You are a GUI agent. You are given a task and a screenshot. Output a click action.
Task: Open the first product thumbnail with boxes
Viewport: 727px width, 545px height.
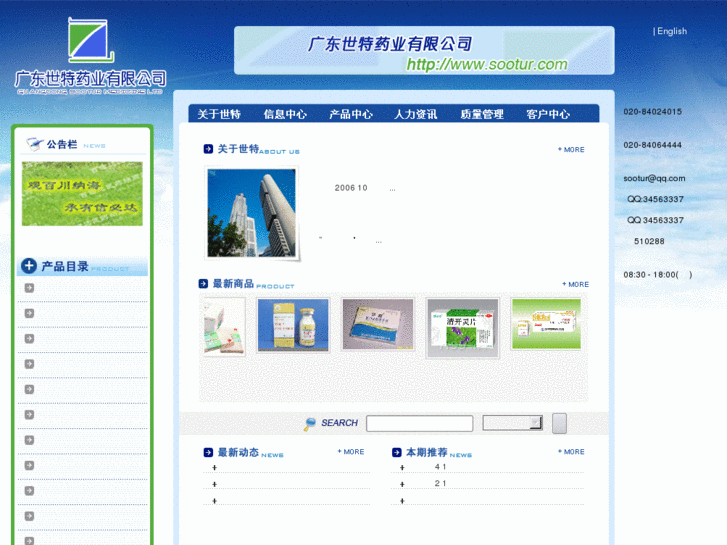[224, 327]
